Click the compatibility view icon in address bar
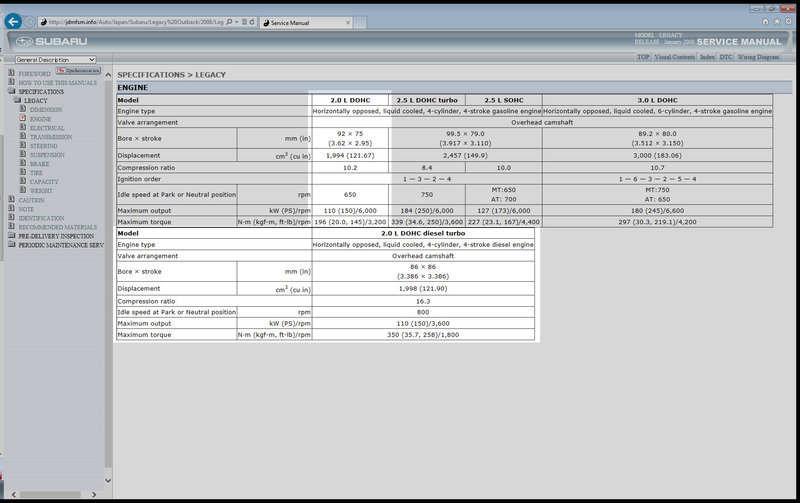Image resolution: width=800 pixels, height=503 pixels. coord(244,22)
